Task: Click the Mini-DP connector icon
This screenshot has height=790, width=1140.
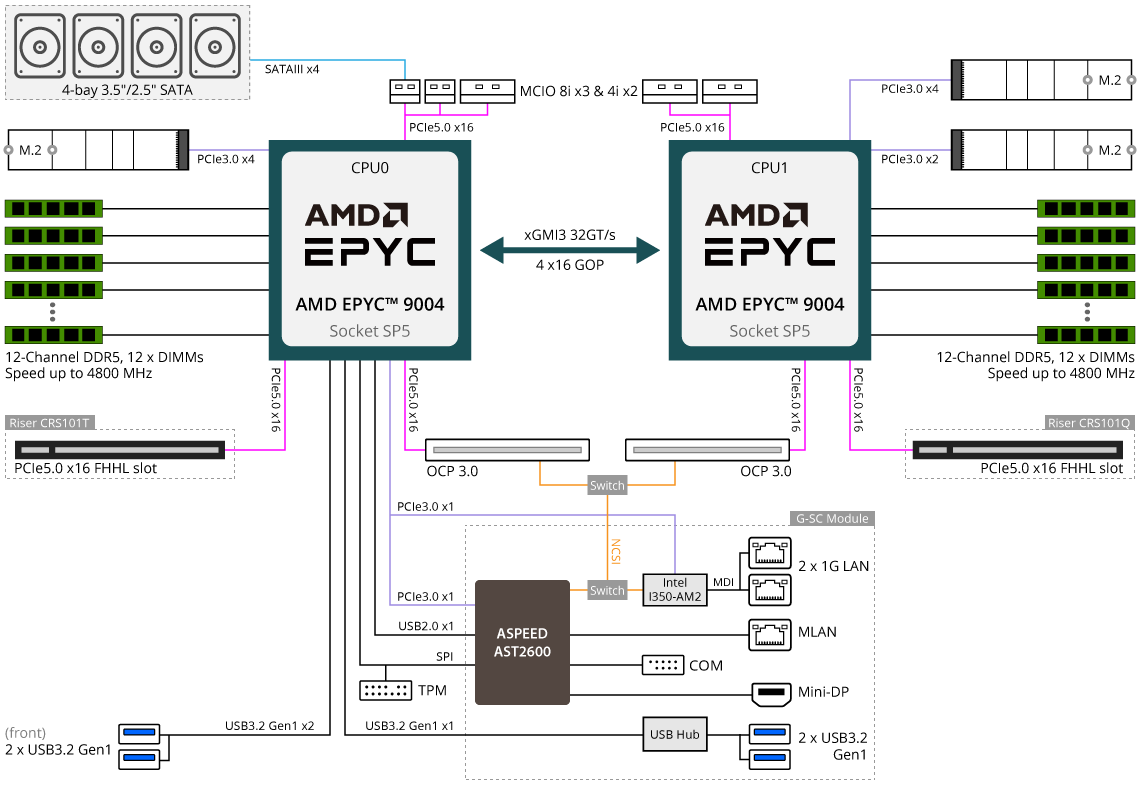Action: point(771,694)
